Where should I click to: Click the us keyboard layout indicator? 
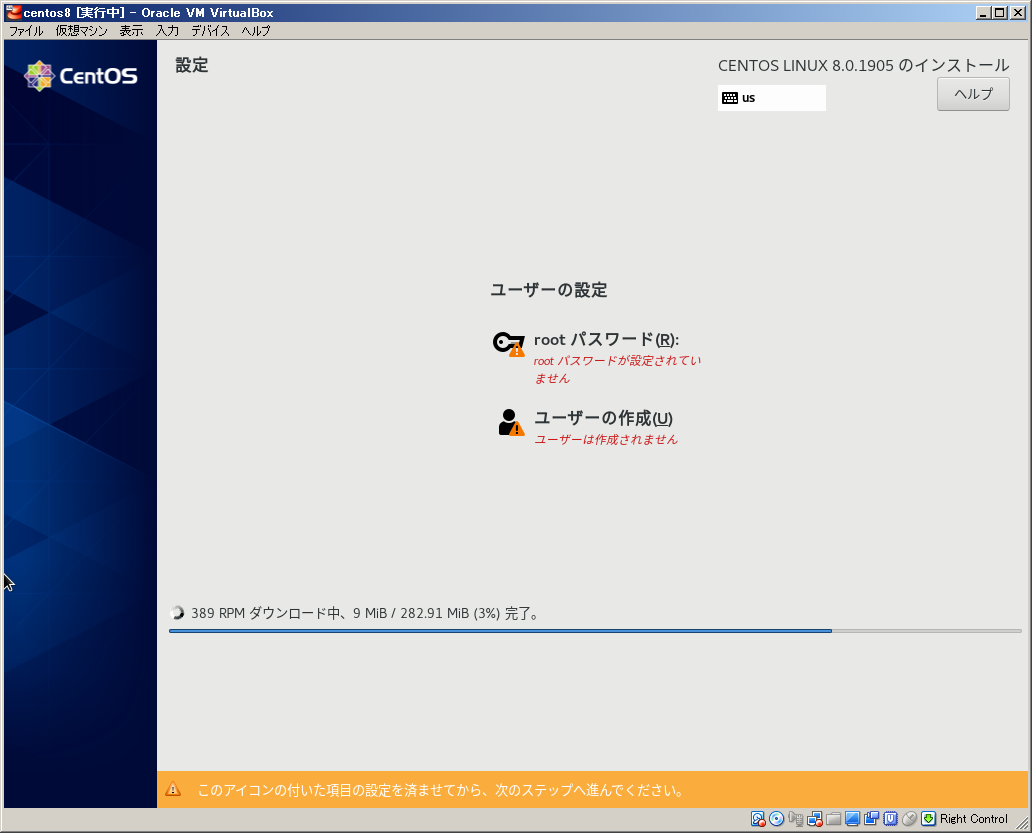point(771,98)
